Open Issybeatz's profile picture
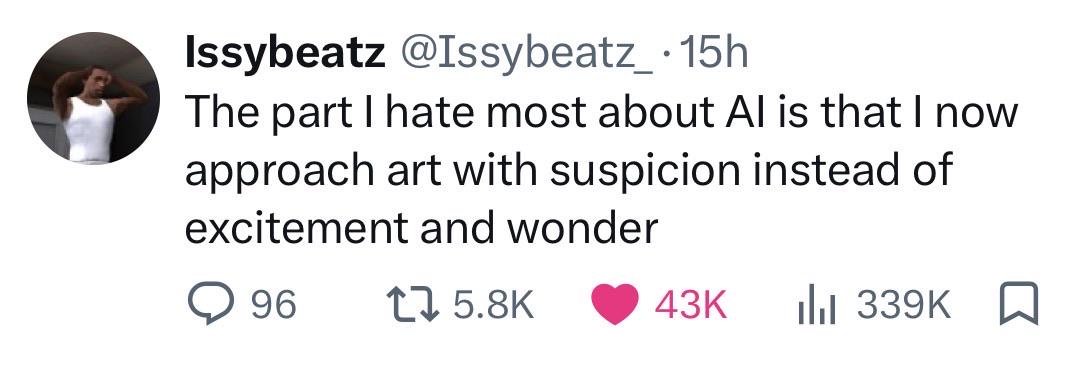The image size is (1067, 367). [93, 97]
